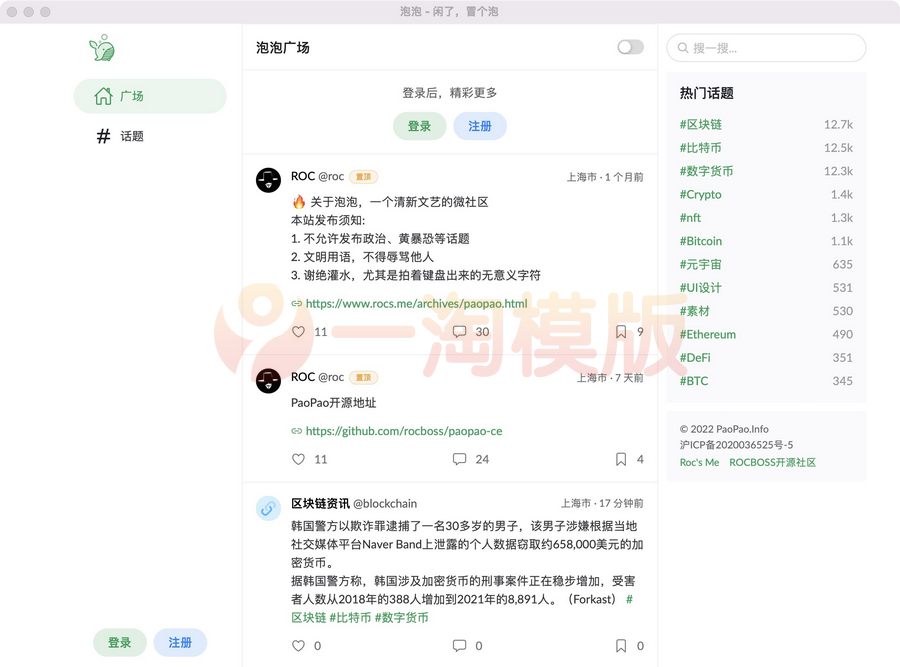Click 沪ICP备2020036525号-5 footer text
This screenshot has height=667, width=900.
[736, 445]
